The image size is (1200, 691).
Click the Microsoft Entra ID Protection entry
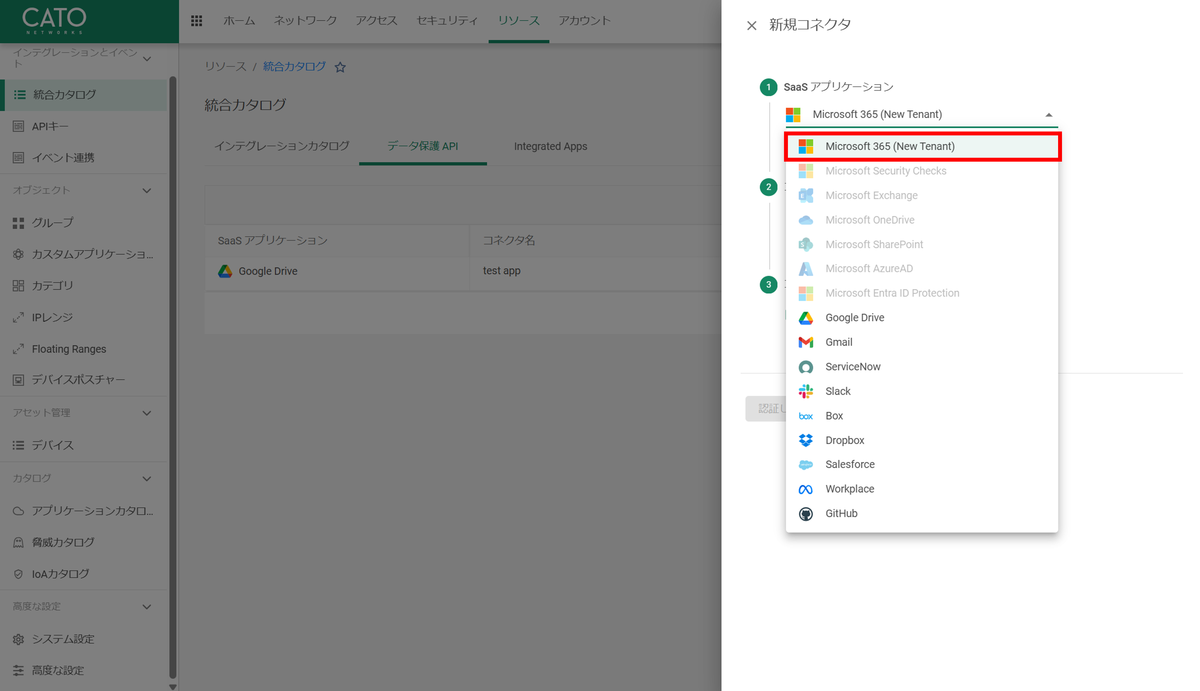coord(922,294)
